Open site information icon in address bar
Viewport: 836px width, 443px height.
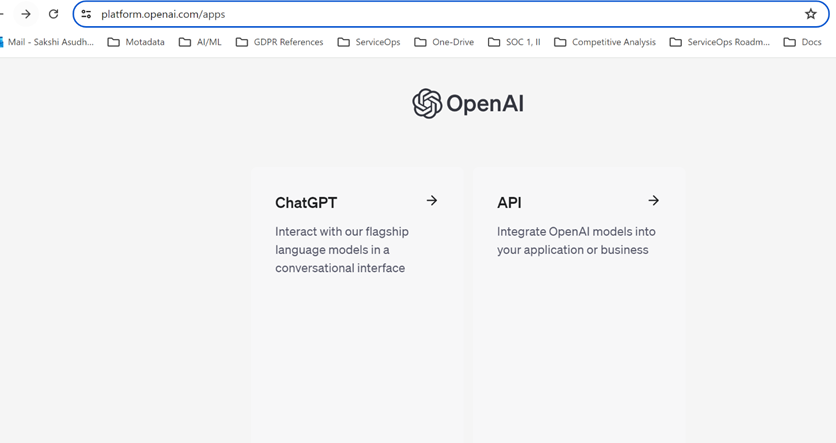pyautogui.click(x=87, y=14)
